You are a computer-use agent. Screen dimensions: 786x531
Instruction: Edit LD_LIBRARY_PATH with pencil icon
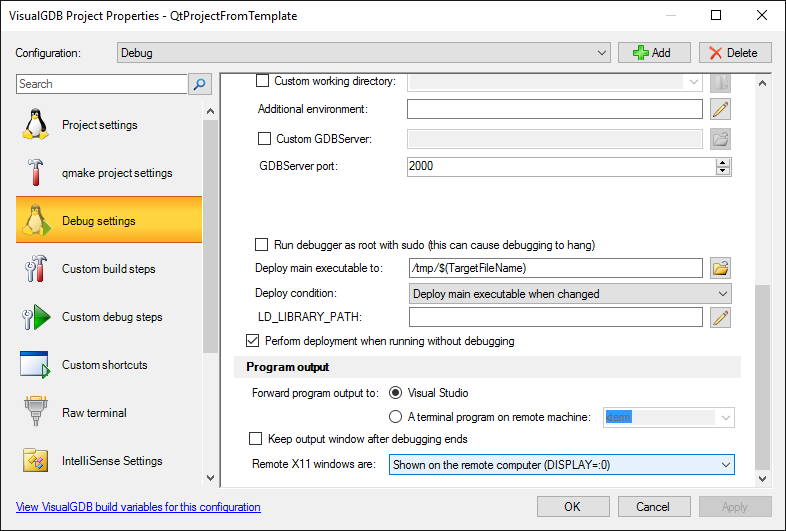[x=720, y=317]
